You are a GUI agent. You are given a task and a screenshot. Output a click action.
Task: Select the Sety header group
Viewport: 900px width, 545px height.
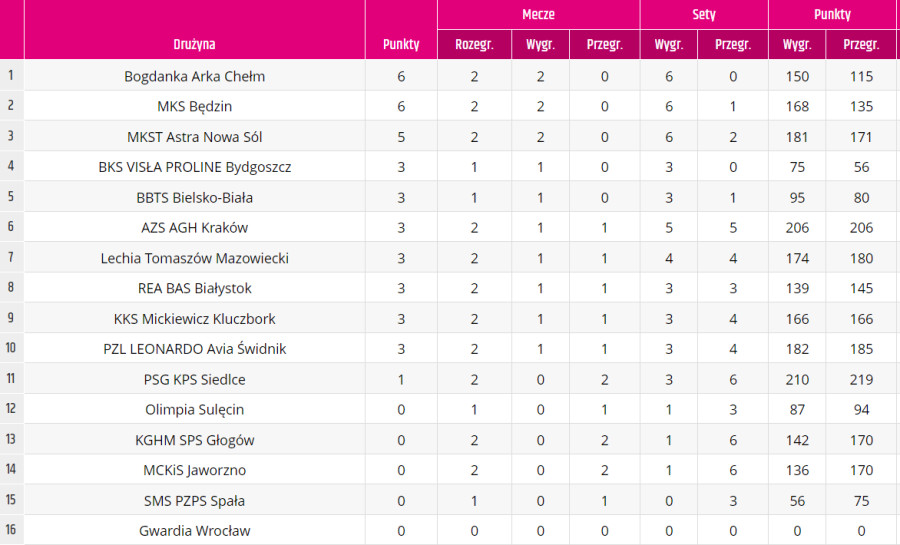704,14
